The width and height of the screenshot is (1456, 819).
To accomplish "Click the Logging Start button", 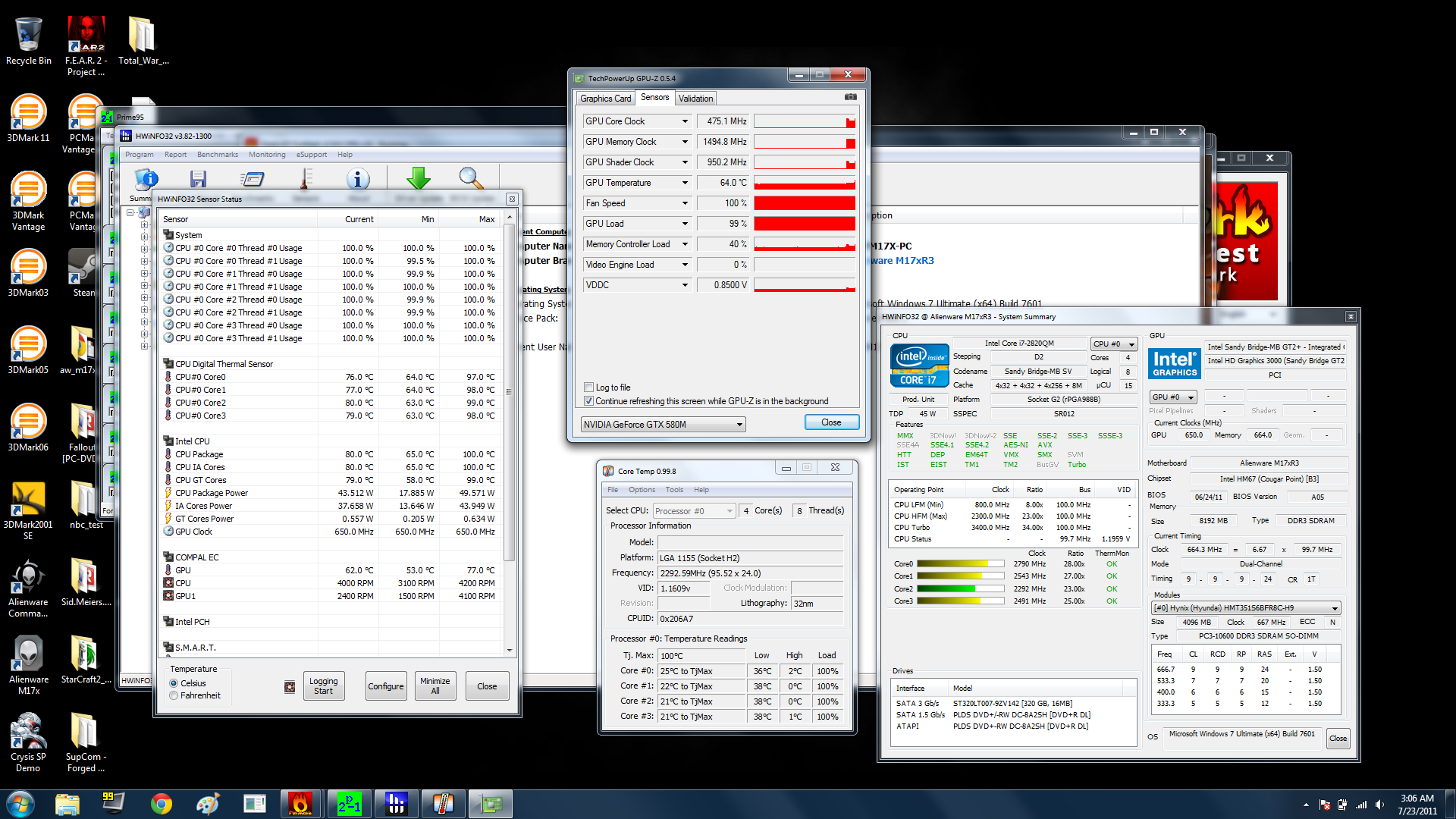I will [323, 686].
